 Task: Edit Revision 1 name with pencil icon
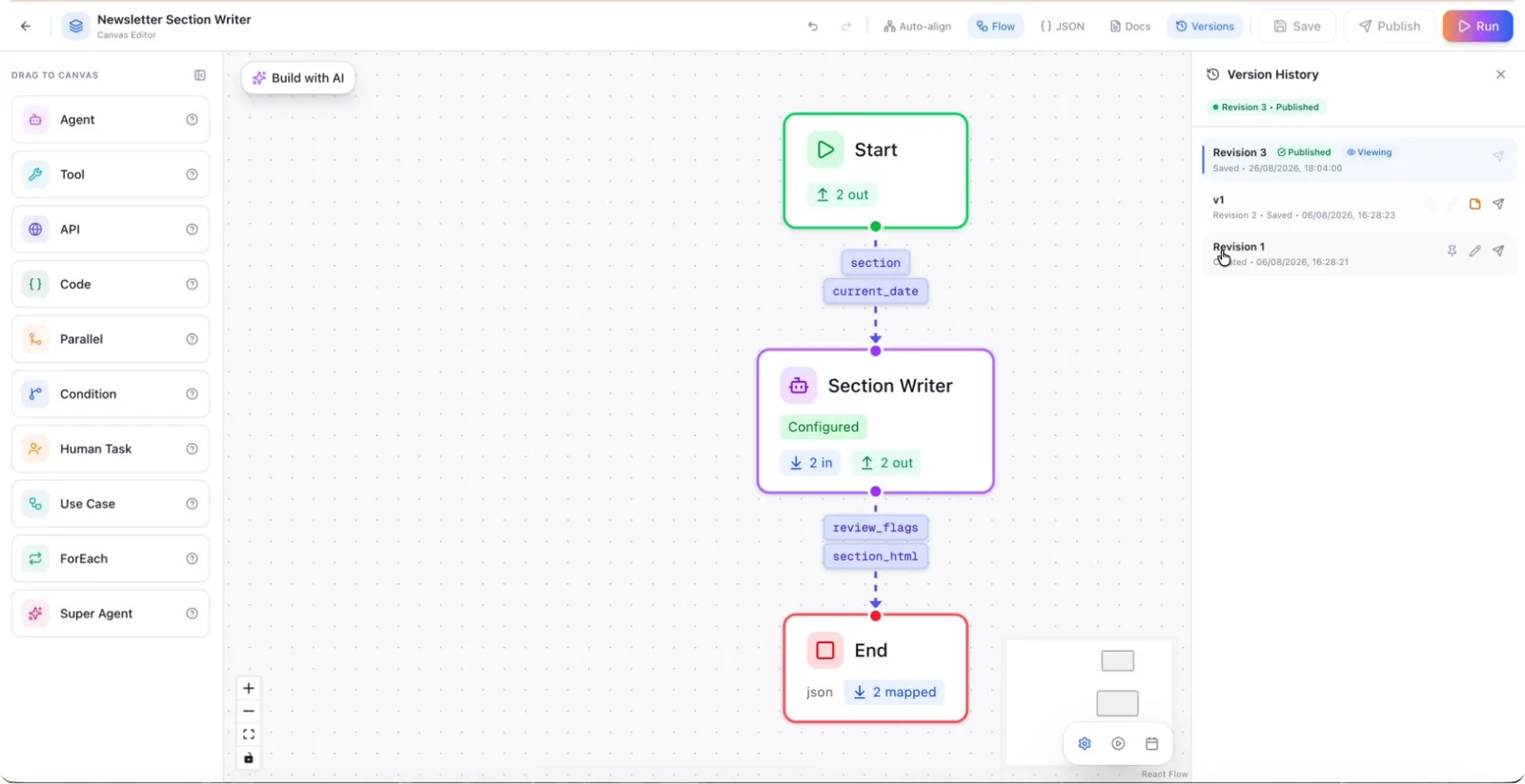point(1474,251)
